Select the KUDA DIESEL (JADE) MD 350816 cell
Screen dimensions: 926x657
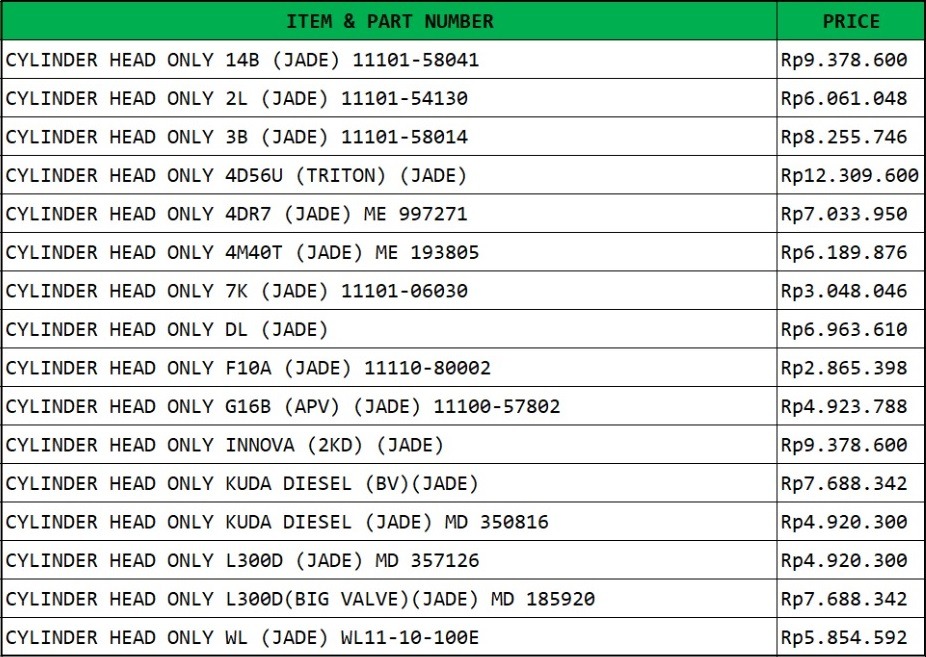coord(389,522)
